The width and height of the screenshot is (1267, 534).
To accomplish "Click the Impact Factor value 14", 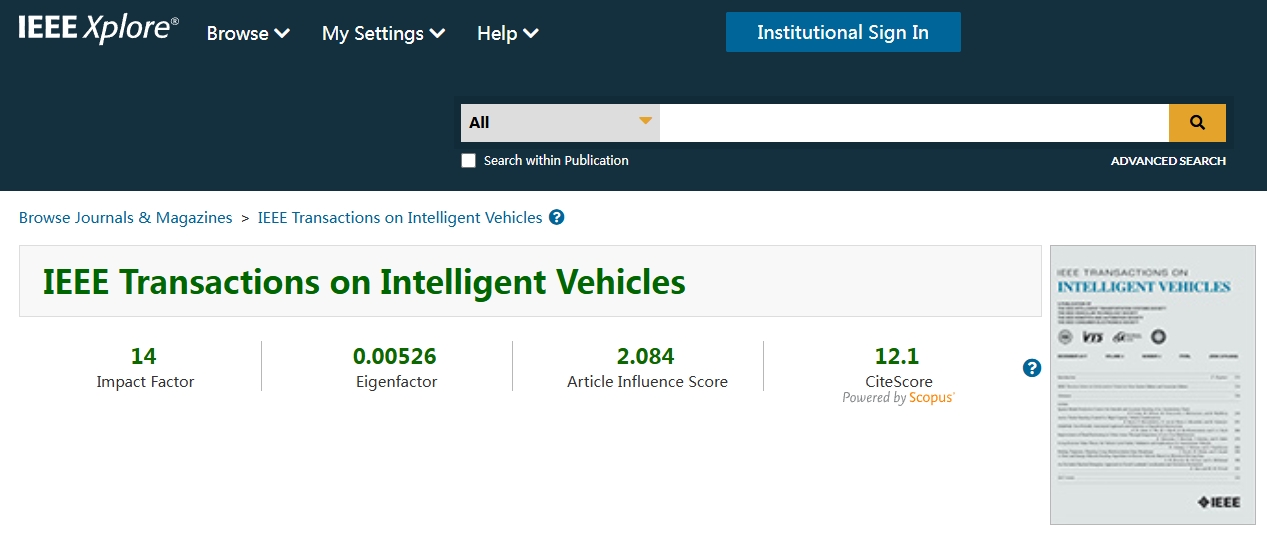I will [x=144, y=356].
